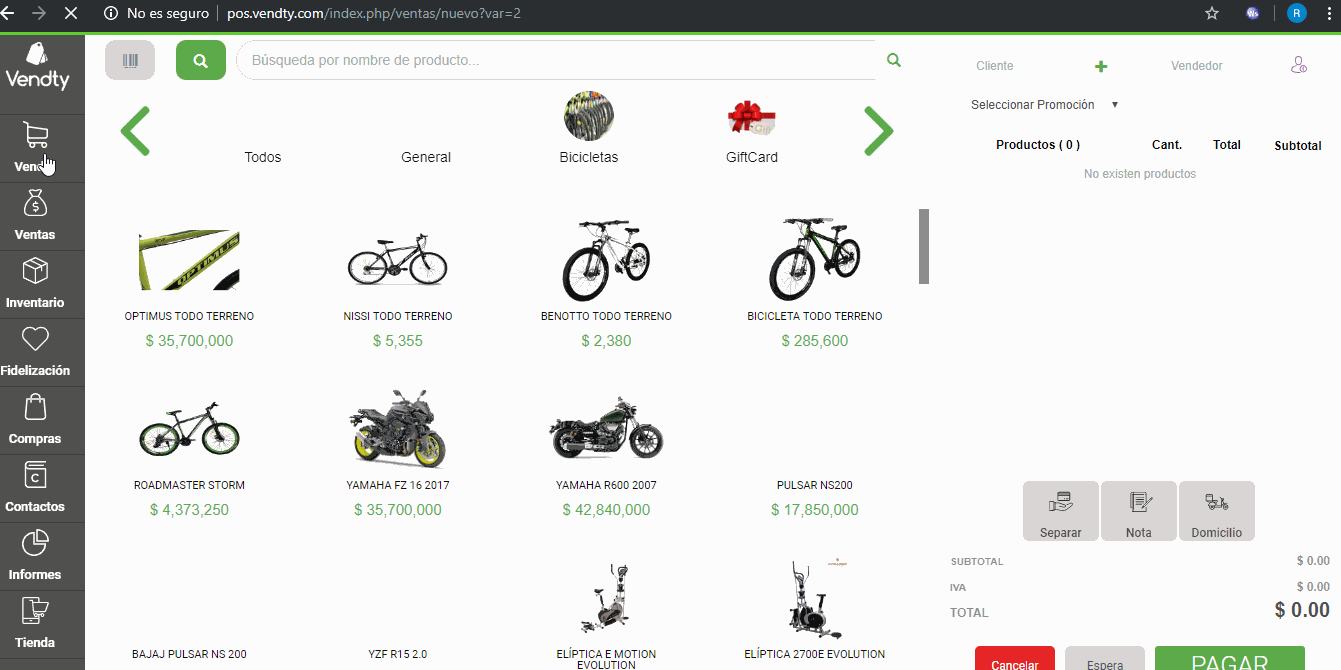Click the Subtotal column header
1341x670 pixels.
(1298, 146)
